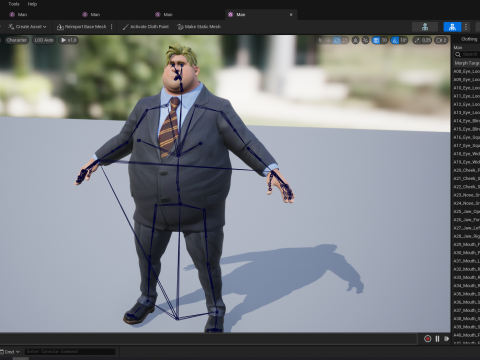Pause the animation preview
The width and height of the screenshot is (480, 360).
[437, 339]
